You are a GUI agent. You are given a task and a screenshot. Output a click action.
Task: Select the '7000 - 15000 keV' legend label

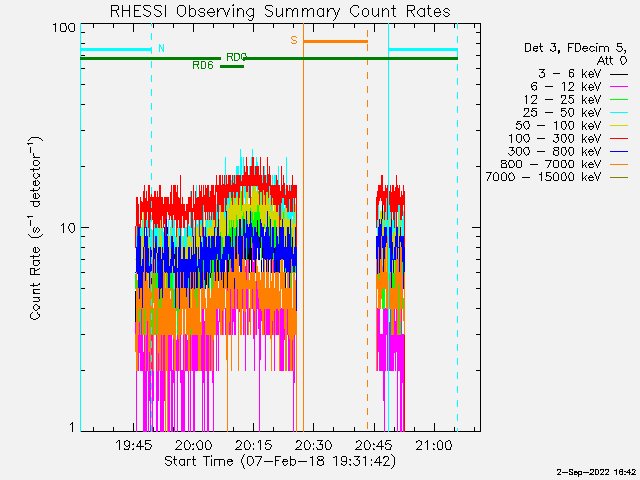544,177
